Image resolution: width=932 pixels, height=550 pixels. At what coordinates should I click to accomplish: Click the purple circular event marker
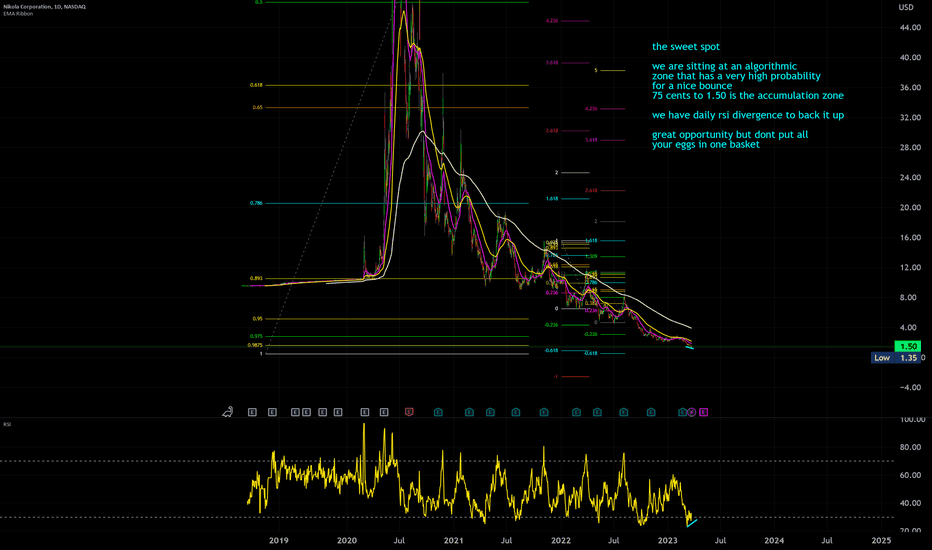[x=692, y=412]
